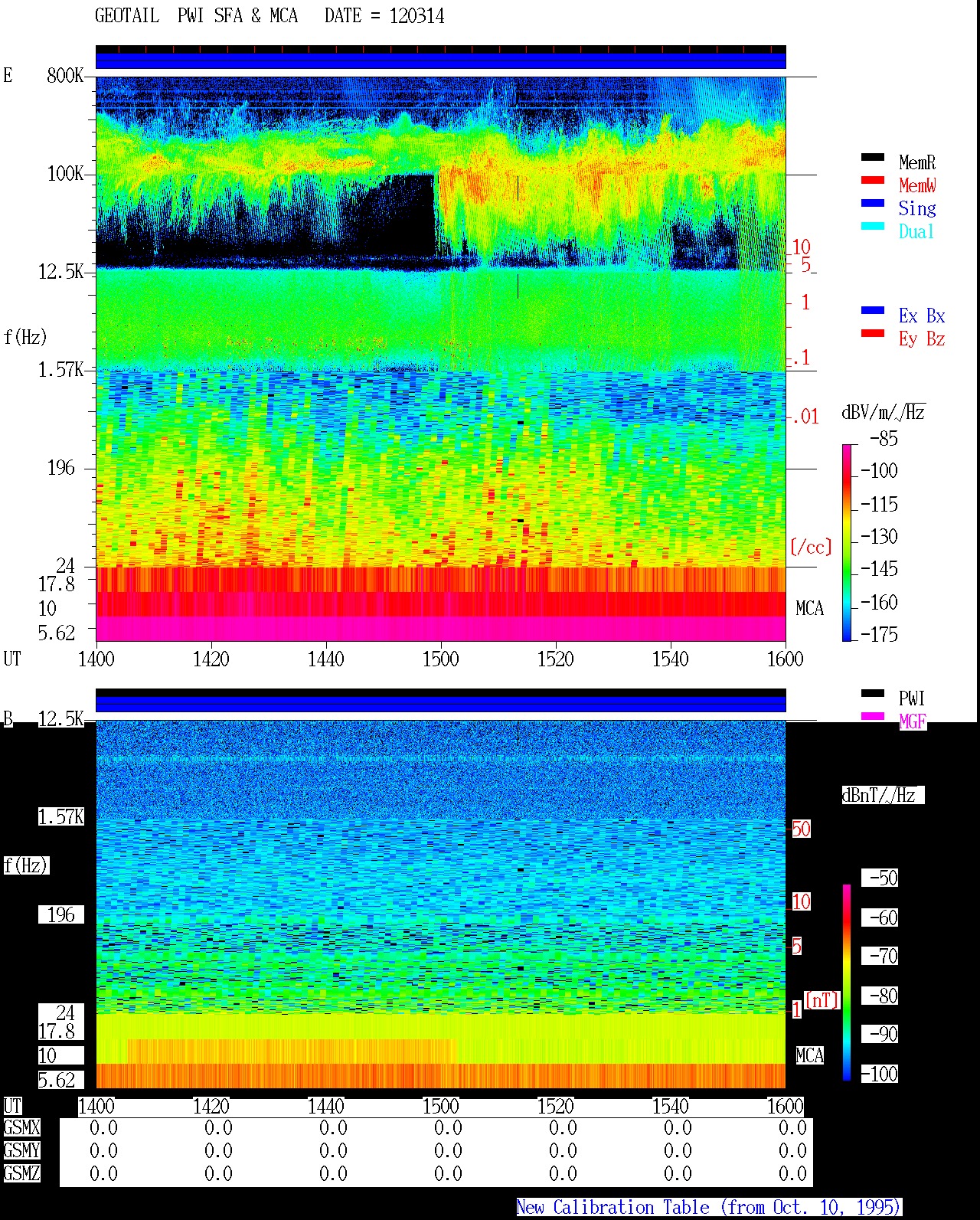Select the blue Sing legend swatch
Image resolution: width=980 pixels, height=1220 pixels.
pyautogui.click(x=873, y=203)
